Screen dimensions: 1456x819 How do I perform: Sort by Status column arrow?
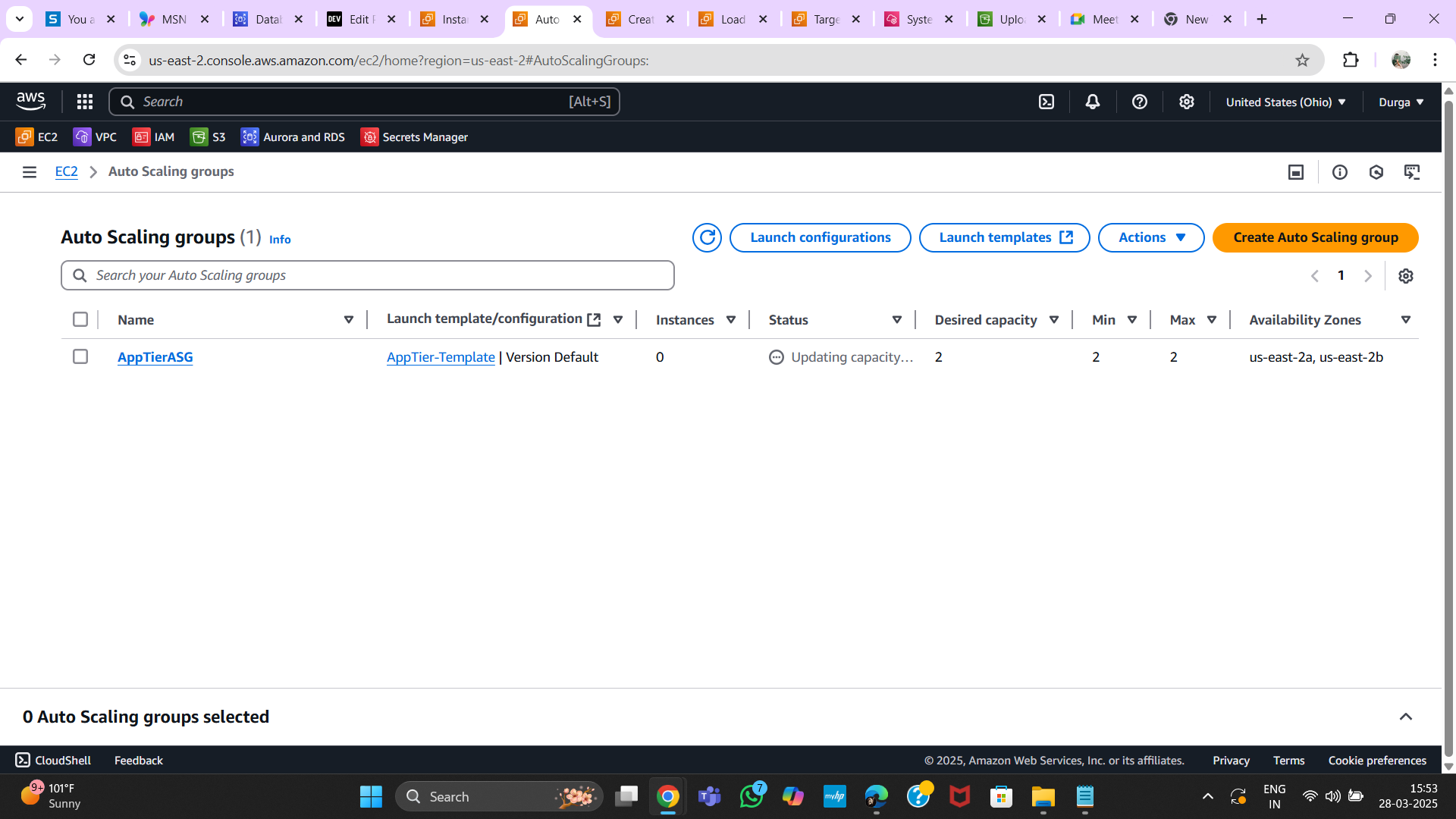(897, 320)
